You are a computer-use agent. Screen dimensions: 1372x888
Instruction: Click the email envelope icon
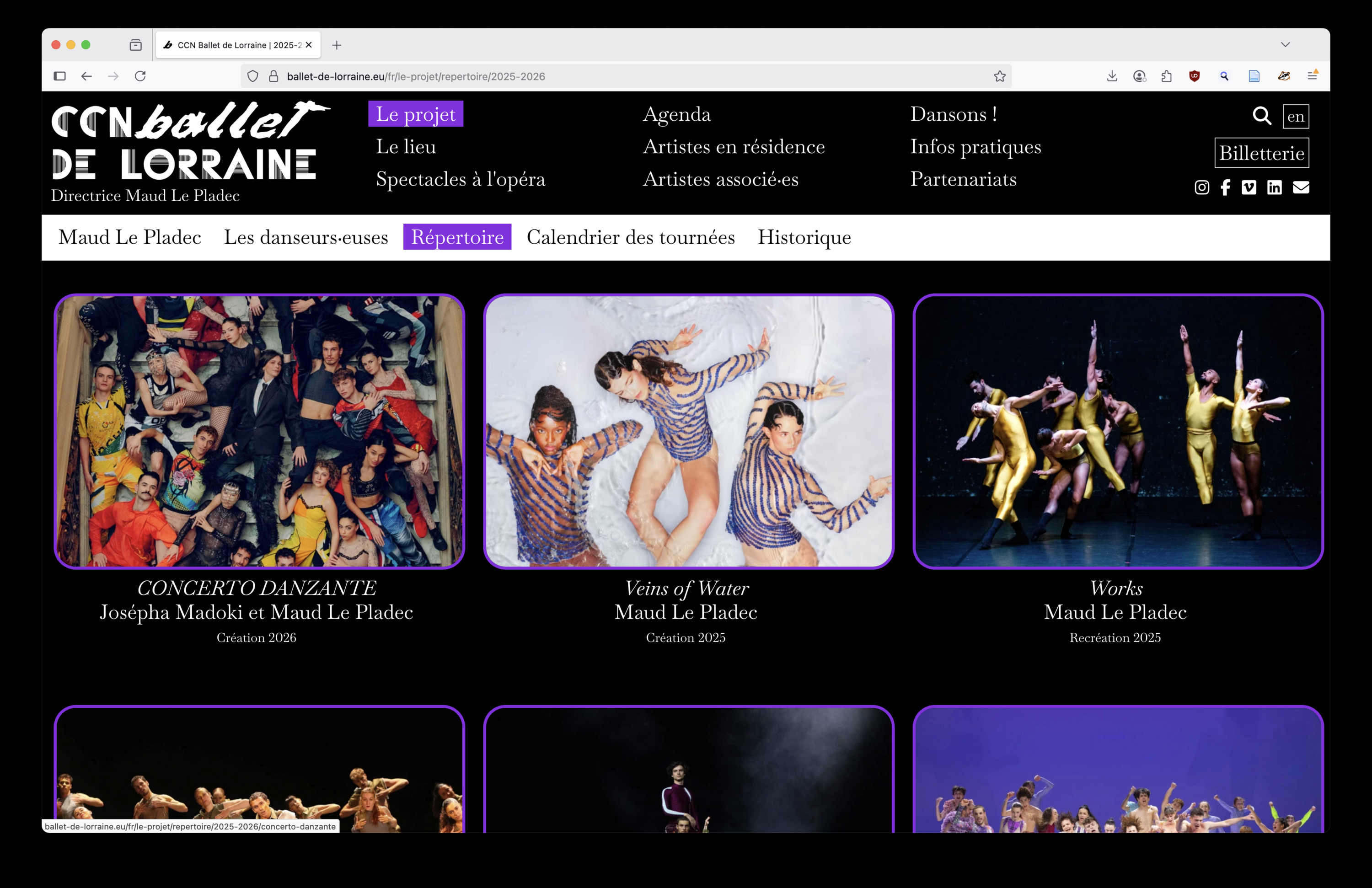coord(1301,187)
